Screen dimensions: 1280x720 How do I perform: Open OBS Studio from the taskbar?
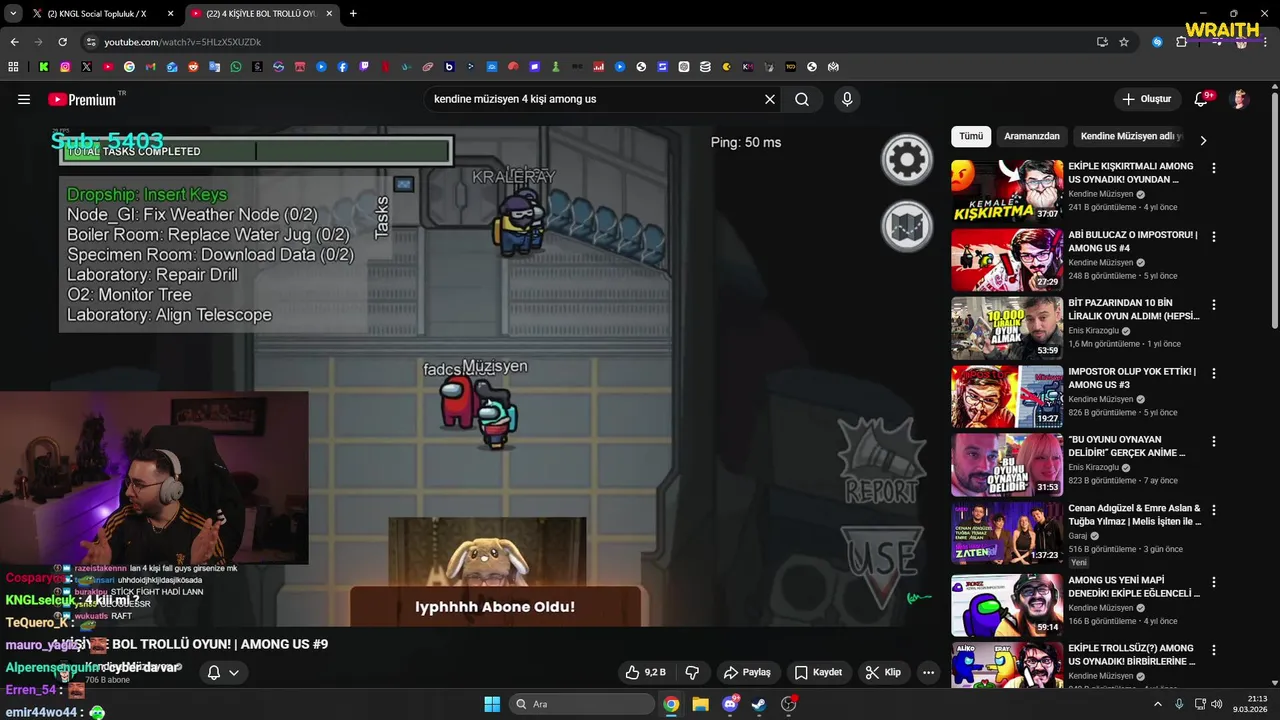[789, 704]
